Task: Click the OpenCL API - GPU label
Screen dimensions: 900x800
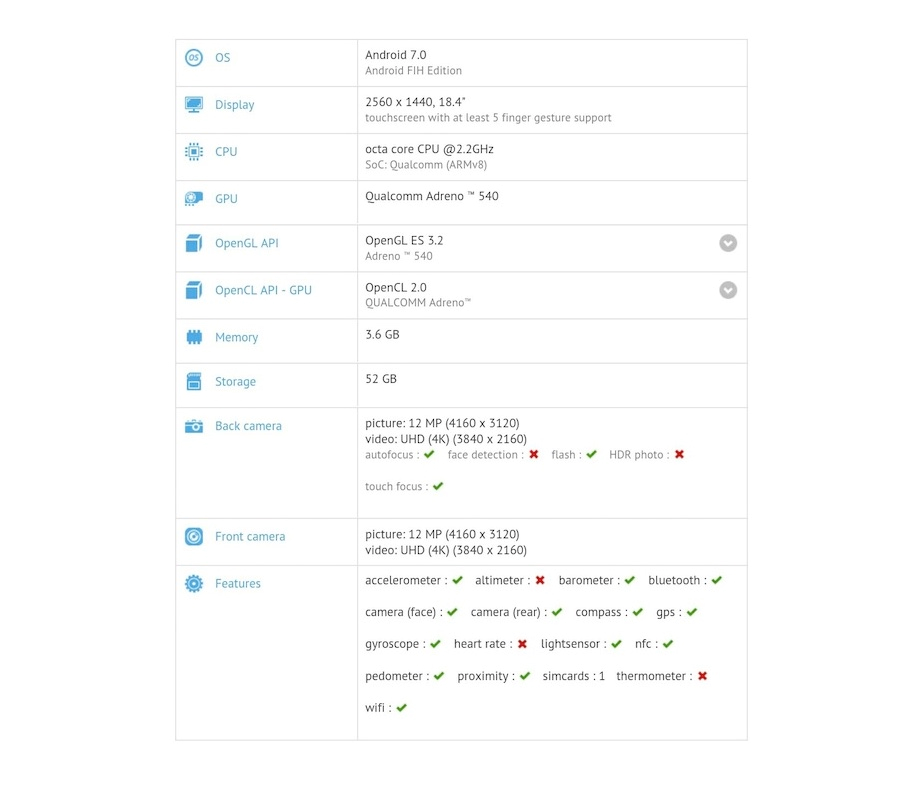Action: 263,291
